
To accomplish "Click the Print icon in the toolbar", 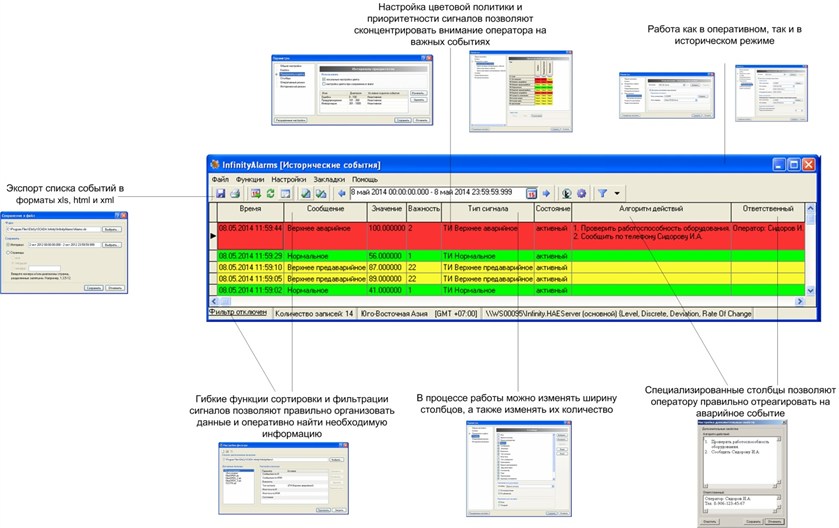I will (x=234, y=192).
